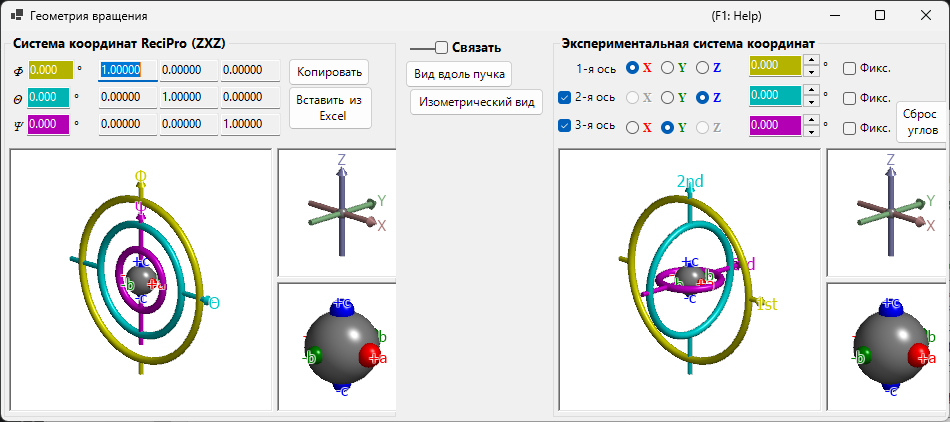Click the app icon in title bar
Image resolution: width=950 pixels, height=422 pixels.
(x=18, y=16)
